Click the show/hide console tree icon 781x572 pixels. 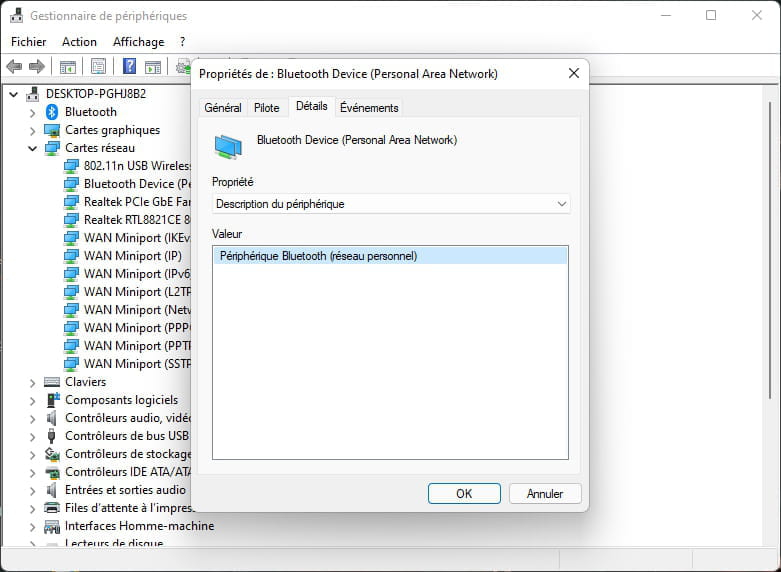point(67,66)
